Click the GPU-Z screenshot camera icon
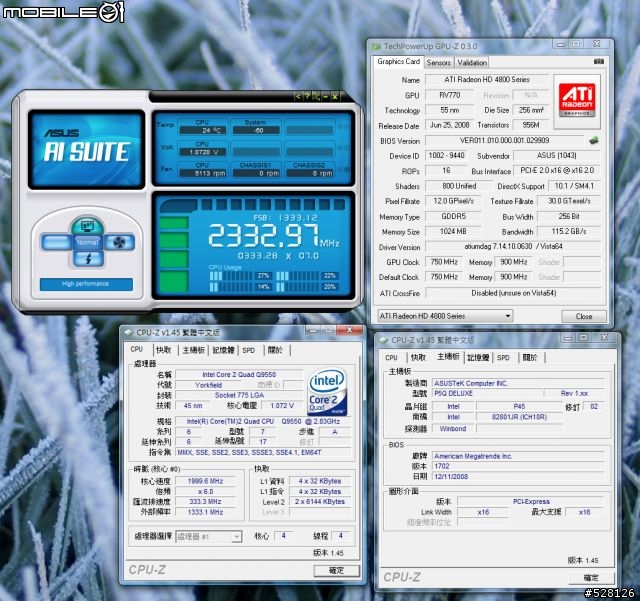640x601 pixels. pyautogui.click(x=598, y=61)
